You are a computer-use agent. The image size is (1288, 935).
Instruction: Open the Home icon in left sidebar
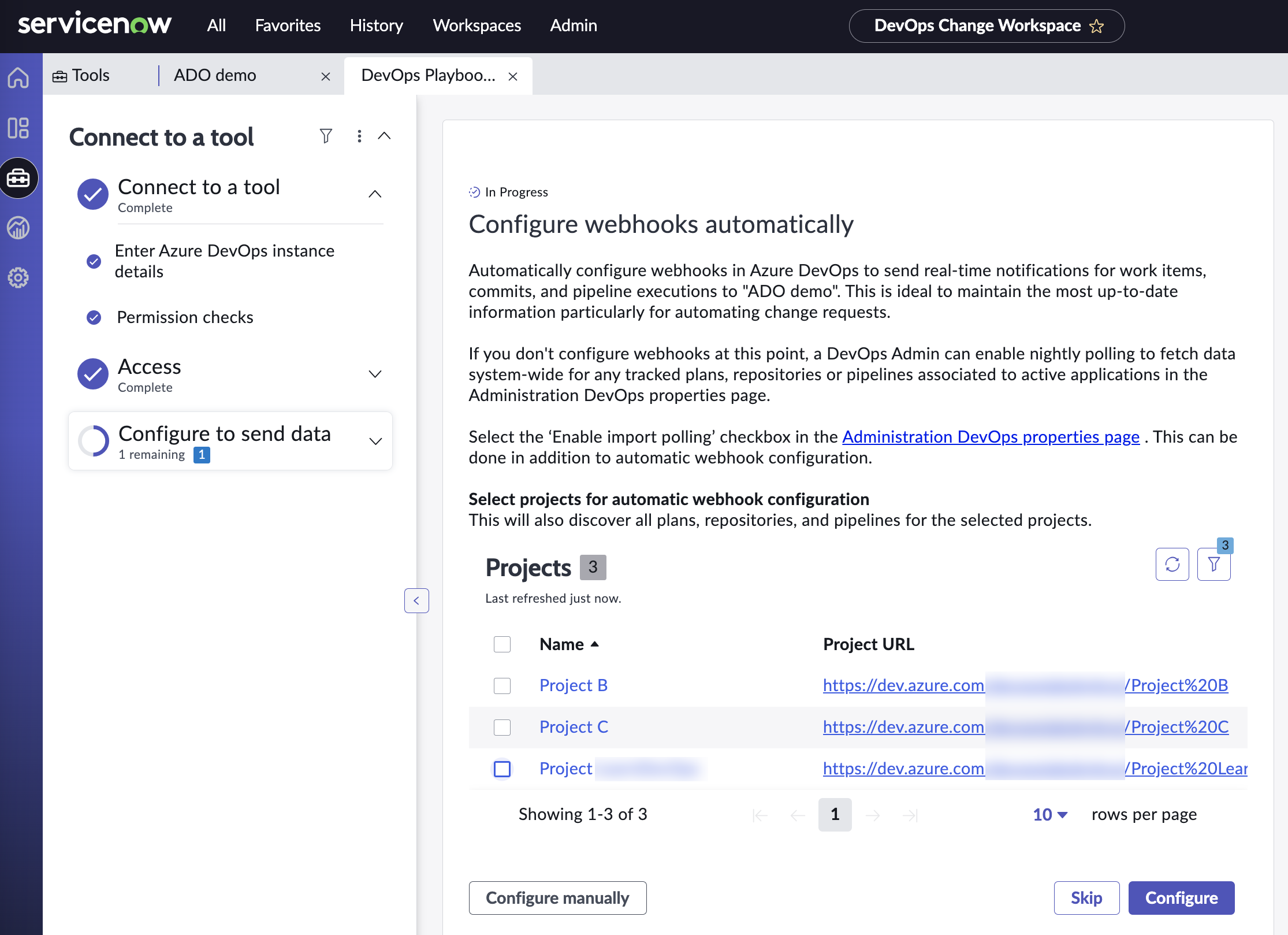[18, 77]
